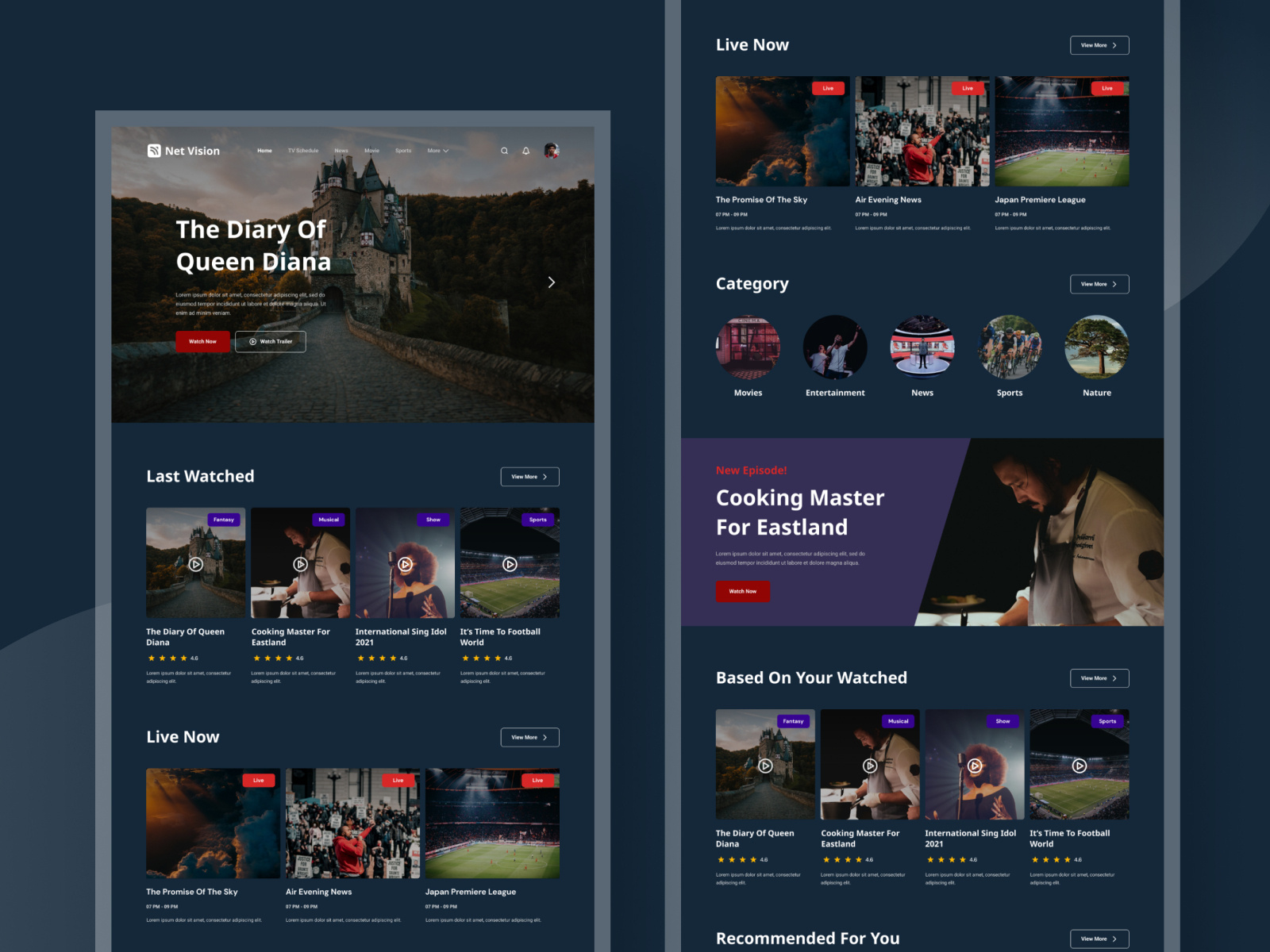The height and width of the screenshot is (952, 1270).
Task: Open the profile avatar menu
Action: pos(551,150)
